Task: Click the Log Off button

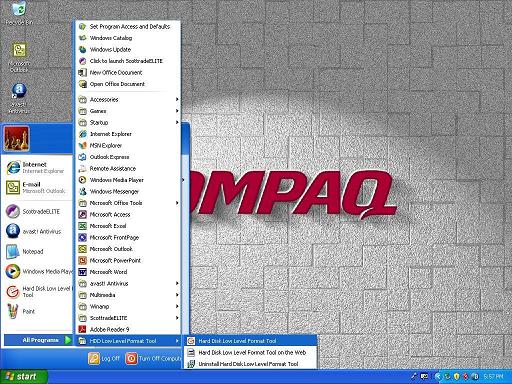Action: (x=104, y=359)
